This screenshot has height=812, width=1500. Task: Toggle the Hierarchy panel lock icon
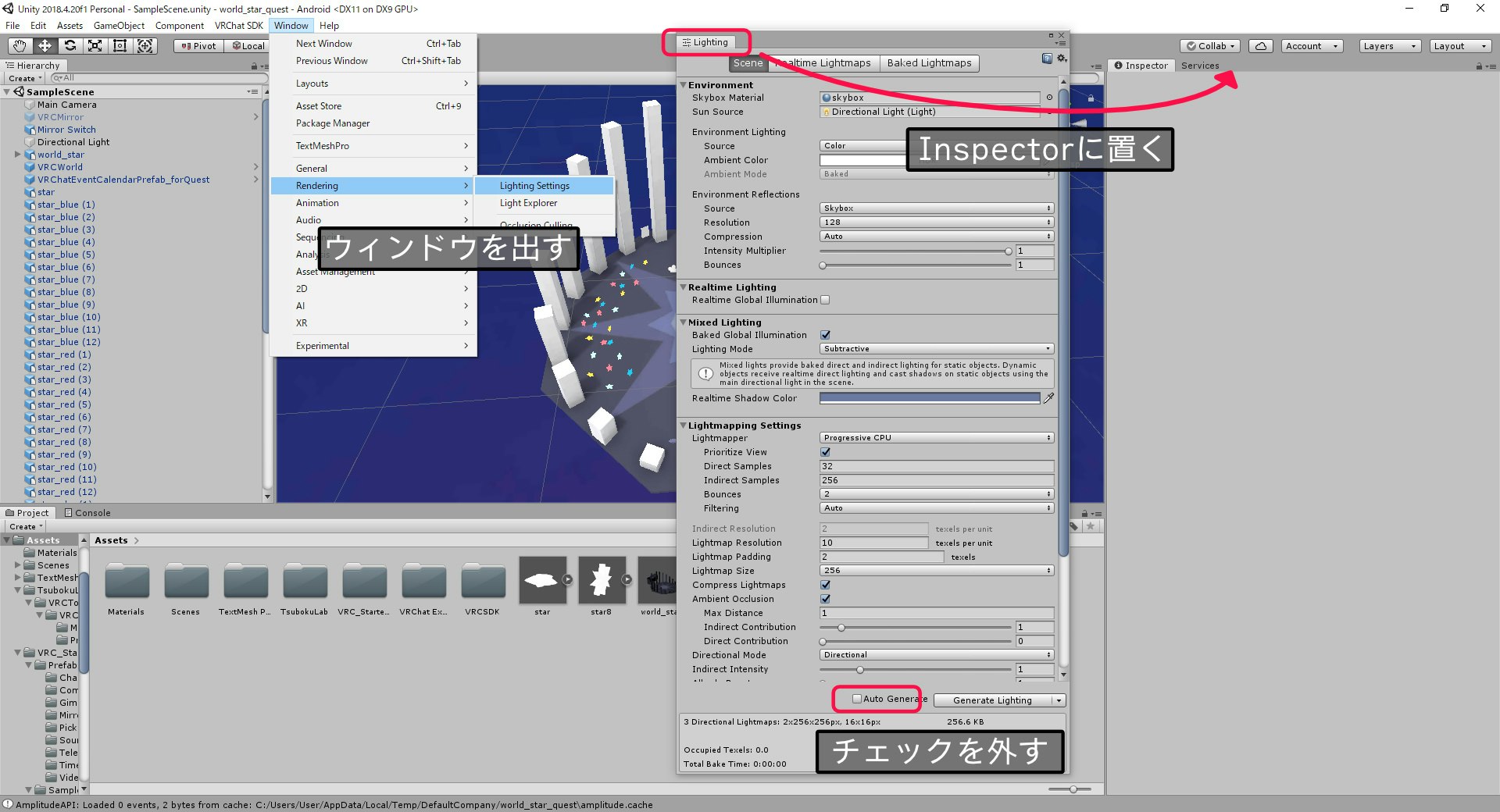coord(254,66)
